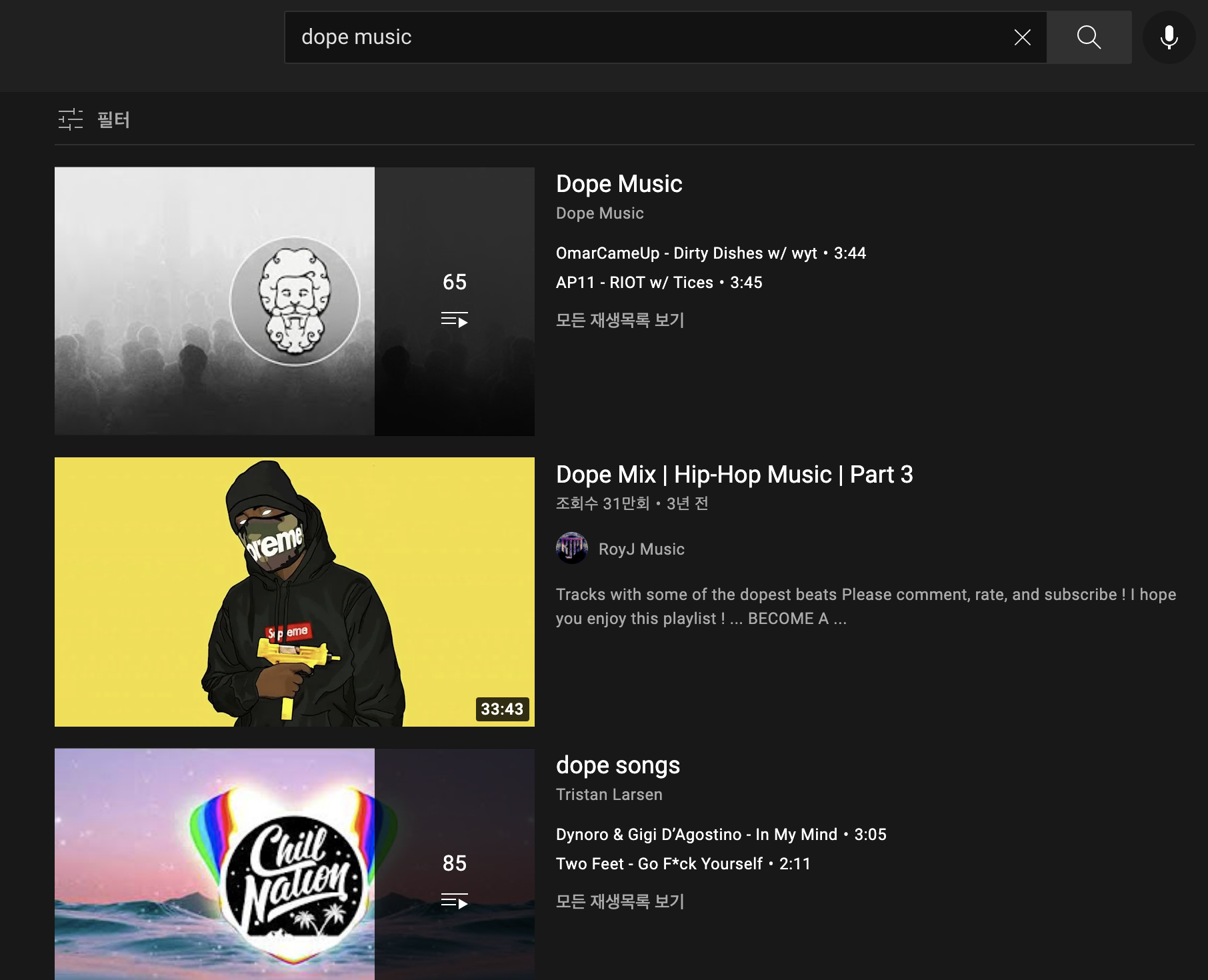Open the 'Dope Music' playlist title

click(619, 184)
